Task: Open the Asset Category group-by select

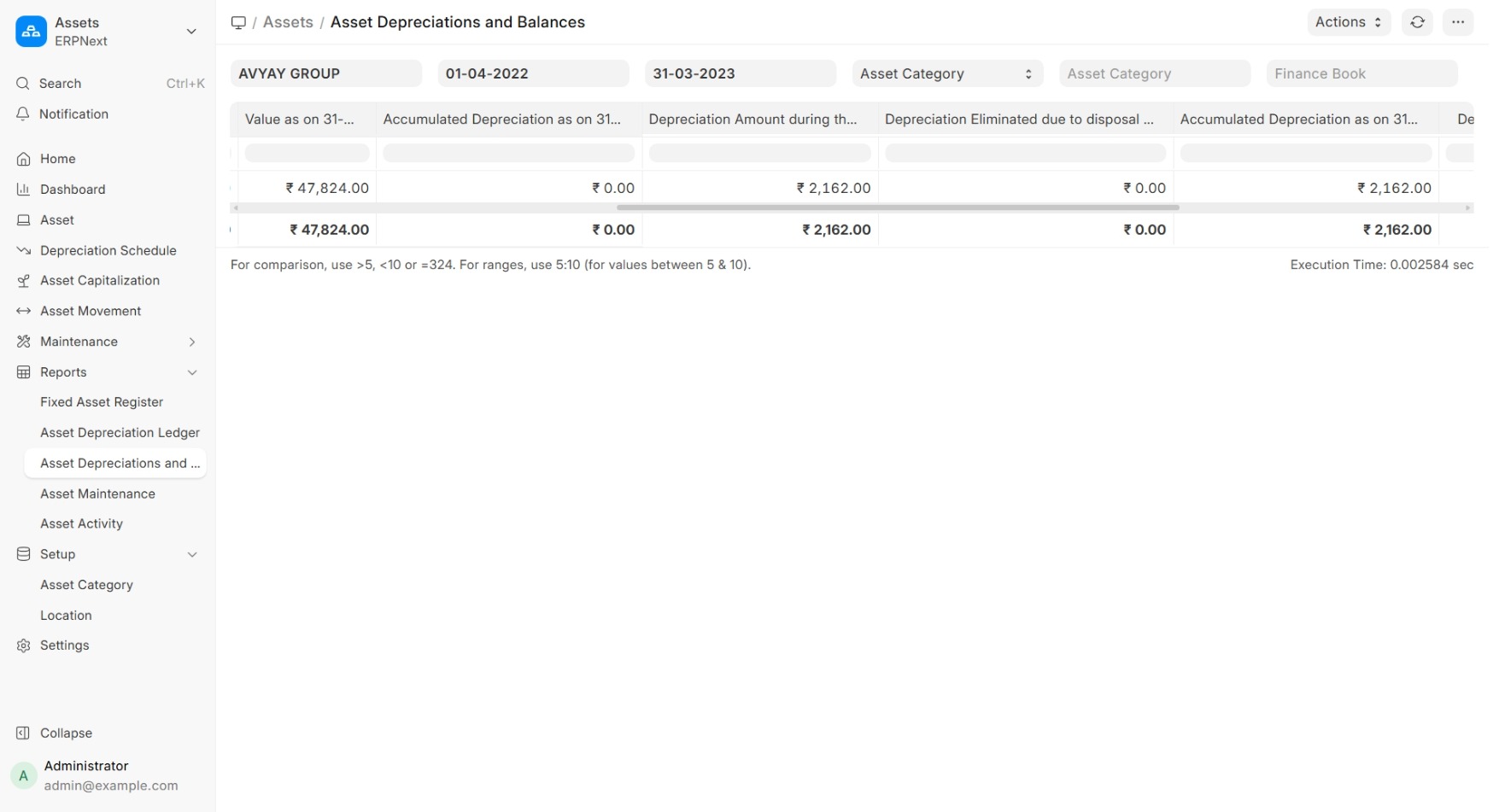Action: (946, 73)
